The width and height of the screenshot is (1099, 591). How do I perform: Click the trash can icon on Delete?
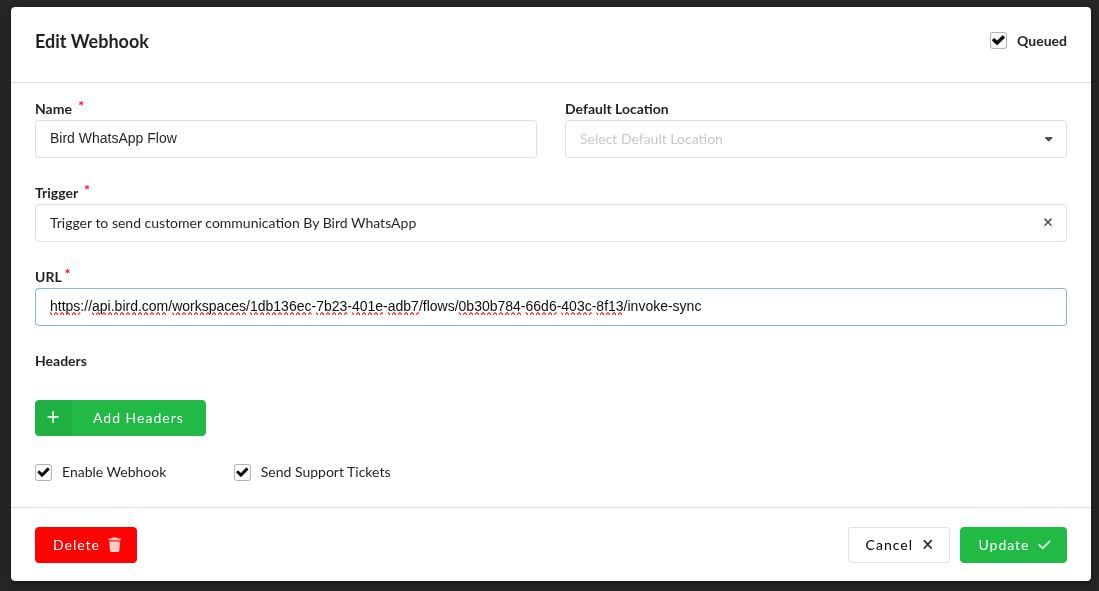coord(115,545)
